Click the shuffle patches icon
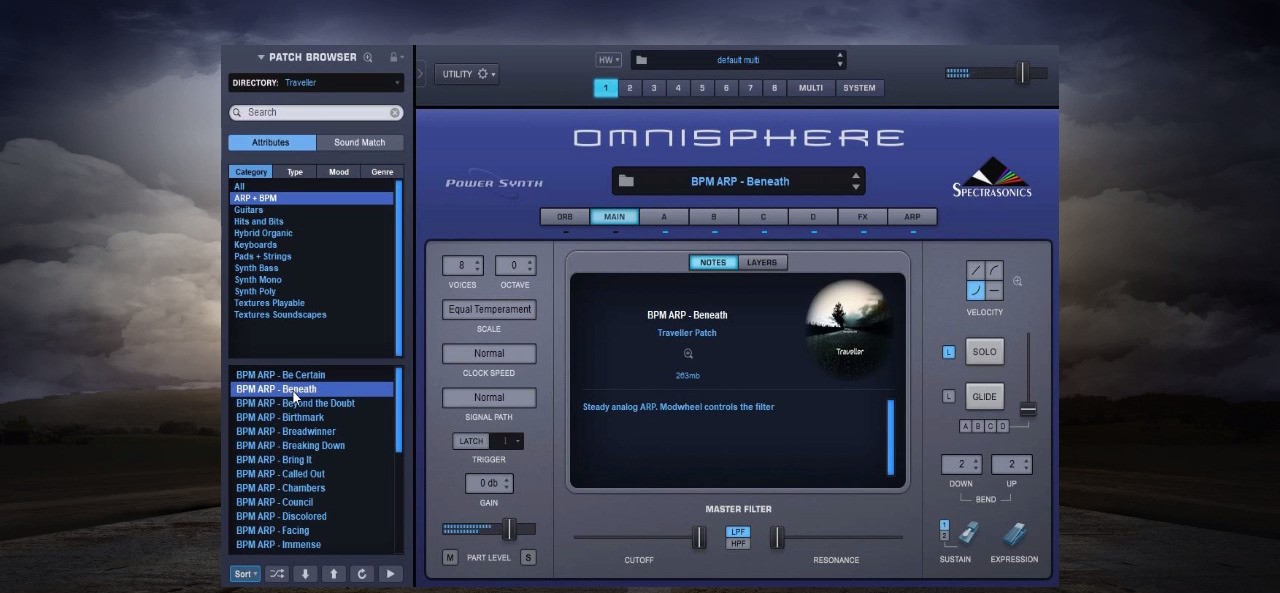 click(277, 574)
